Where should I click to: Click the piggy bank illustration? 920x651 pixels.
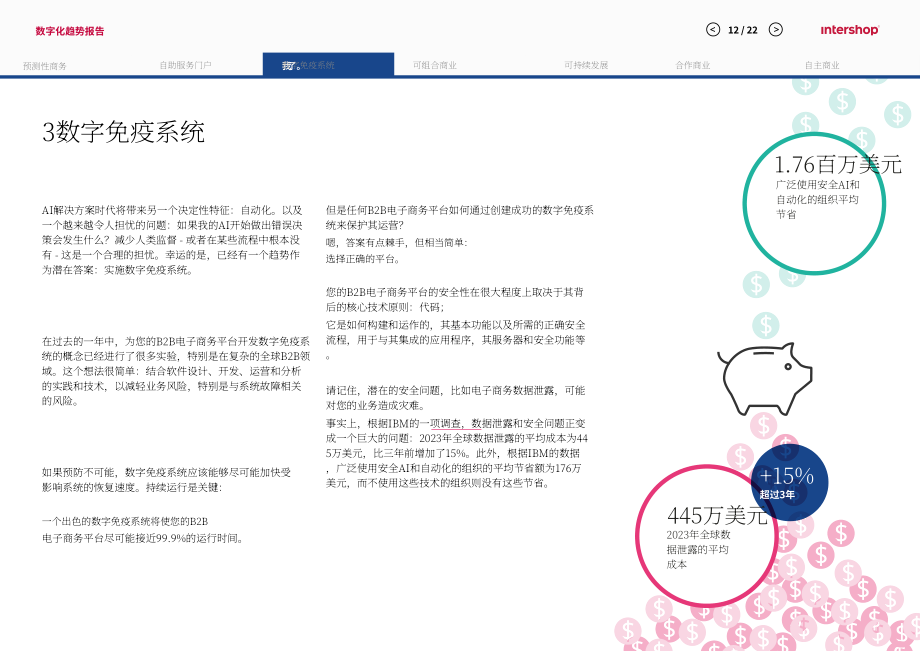point(765,378)
